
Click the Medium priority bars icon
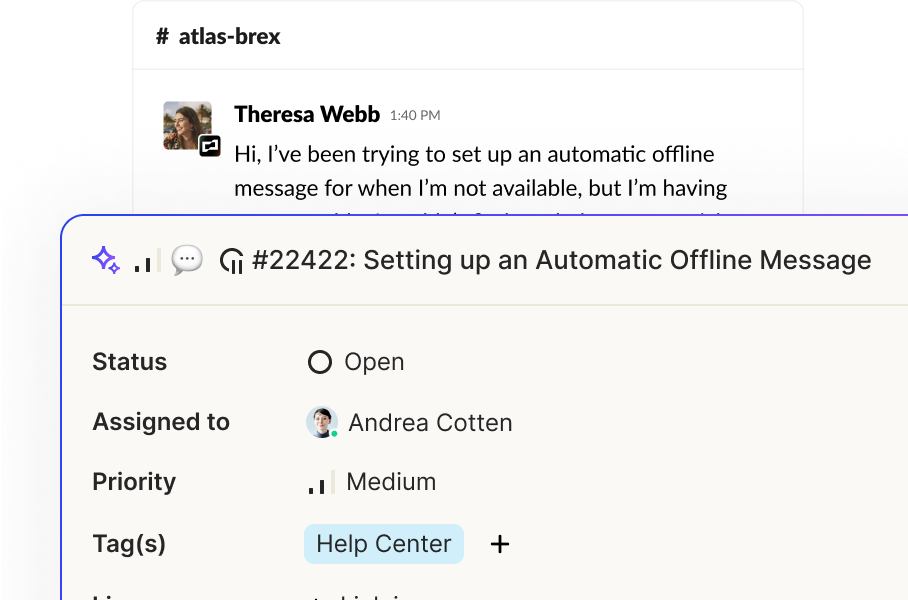(x=321, y=482)
